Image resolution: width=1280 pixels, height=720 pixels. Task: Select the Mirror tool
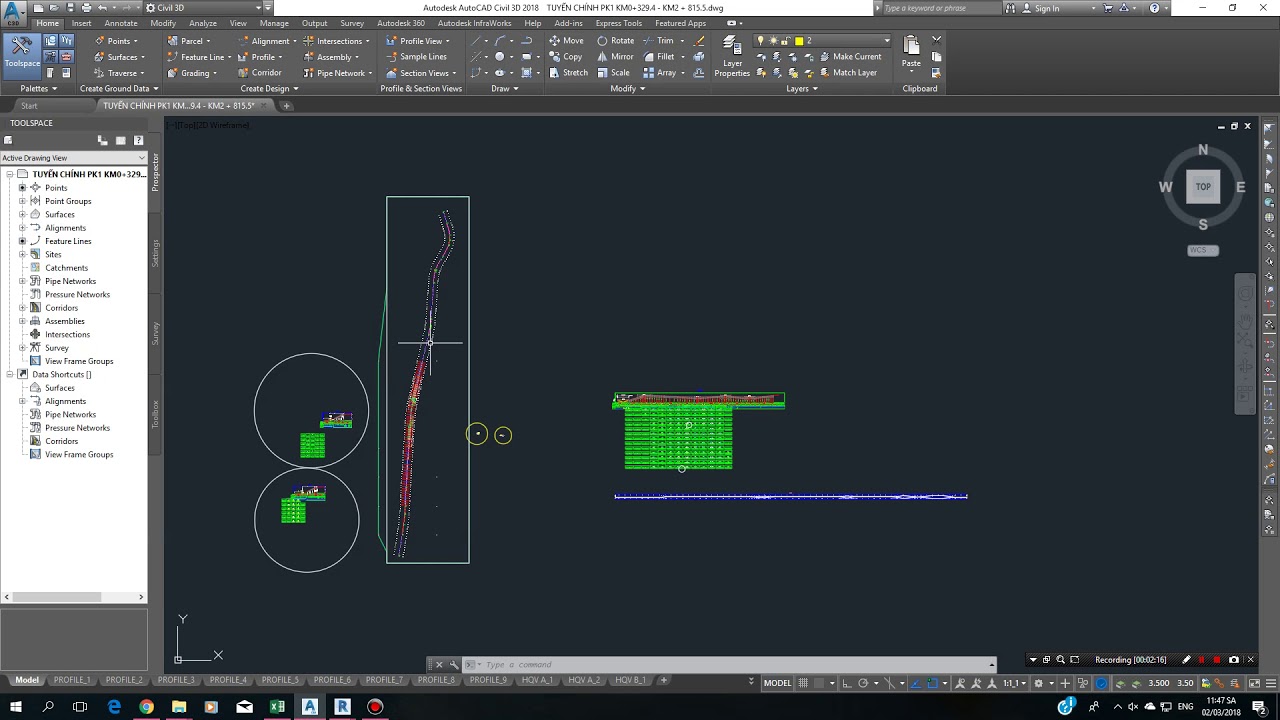pyautogui.click(x=615, y=57)
